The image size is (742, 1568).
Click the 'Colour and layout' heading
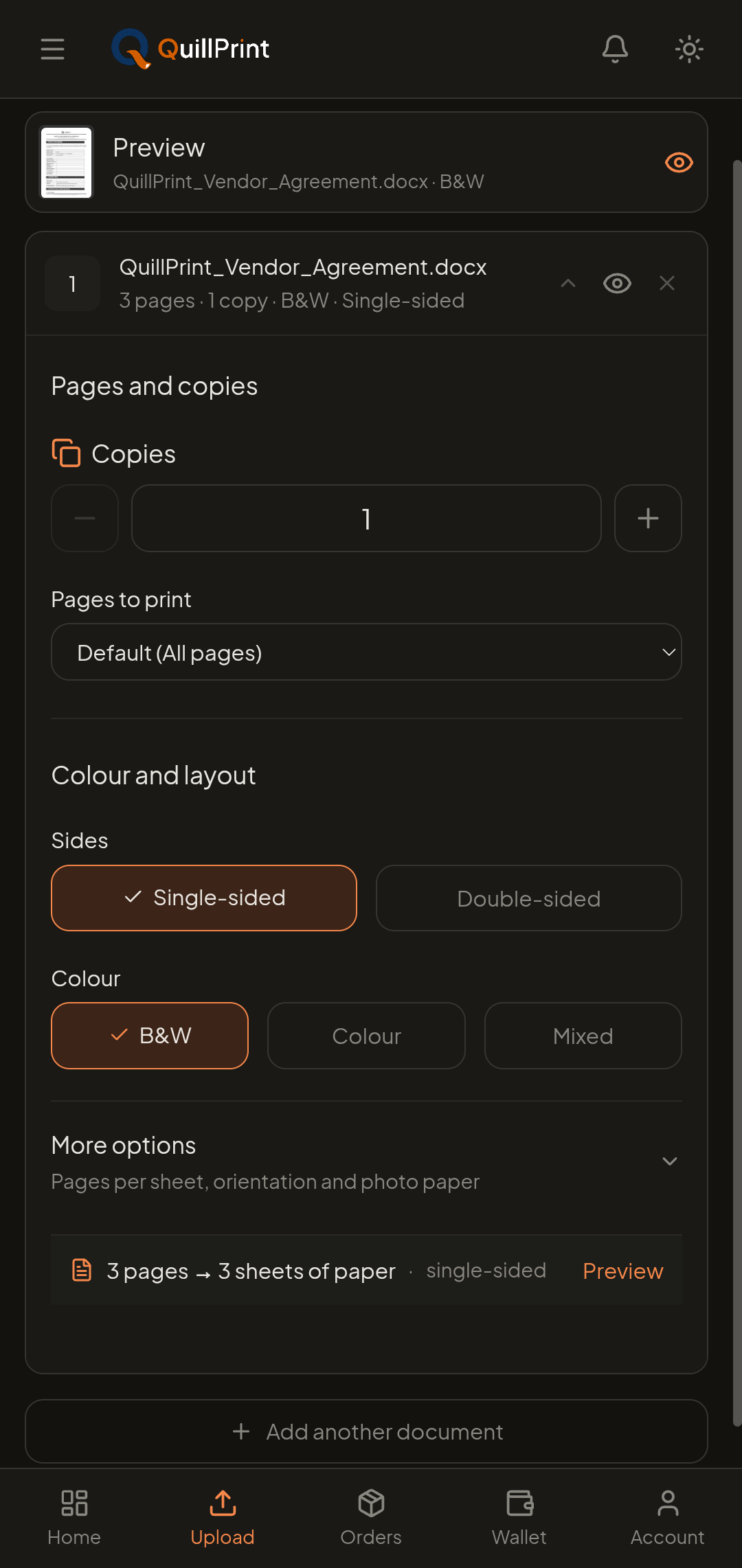pyautogui.click(x=153, y=775)
